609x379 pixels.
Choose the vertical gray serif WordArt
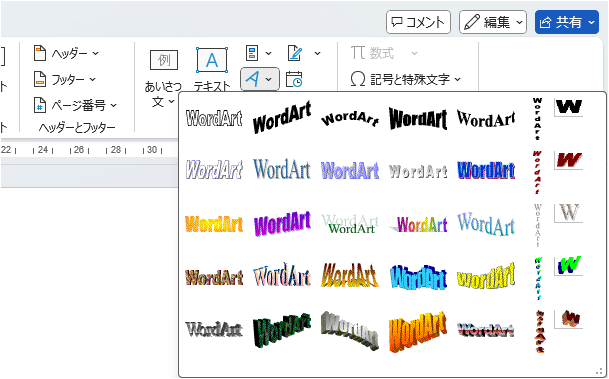538,225
